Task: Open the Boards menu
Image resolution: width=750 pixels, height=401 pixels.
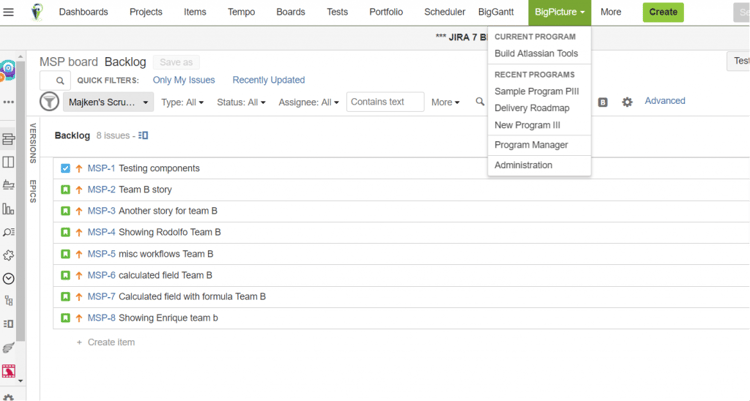Action: 291,12
